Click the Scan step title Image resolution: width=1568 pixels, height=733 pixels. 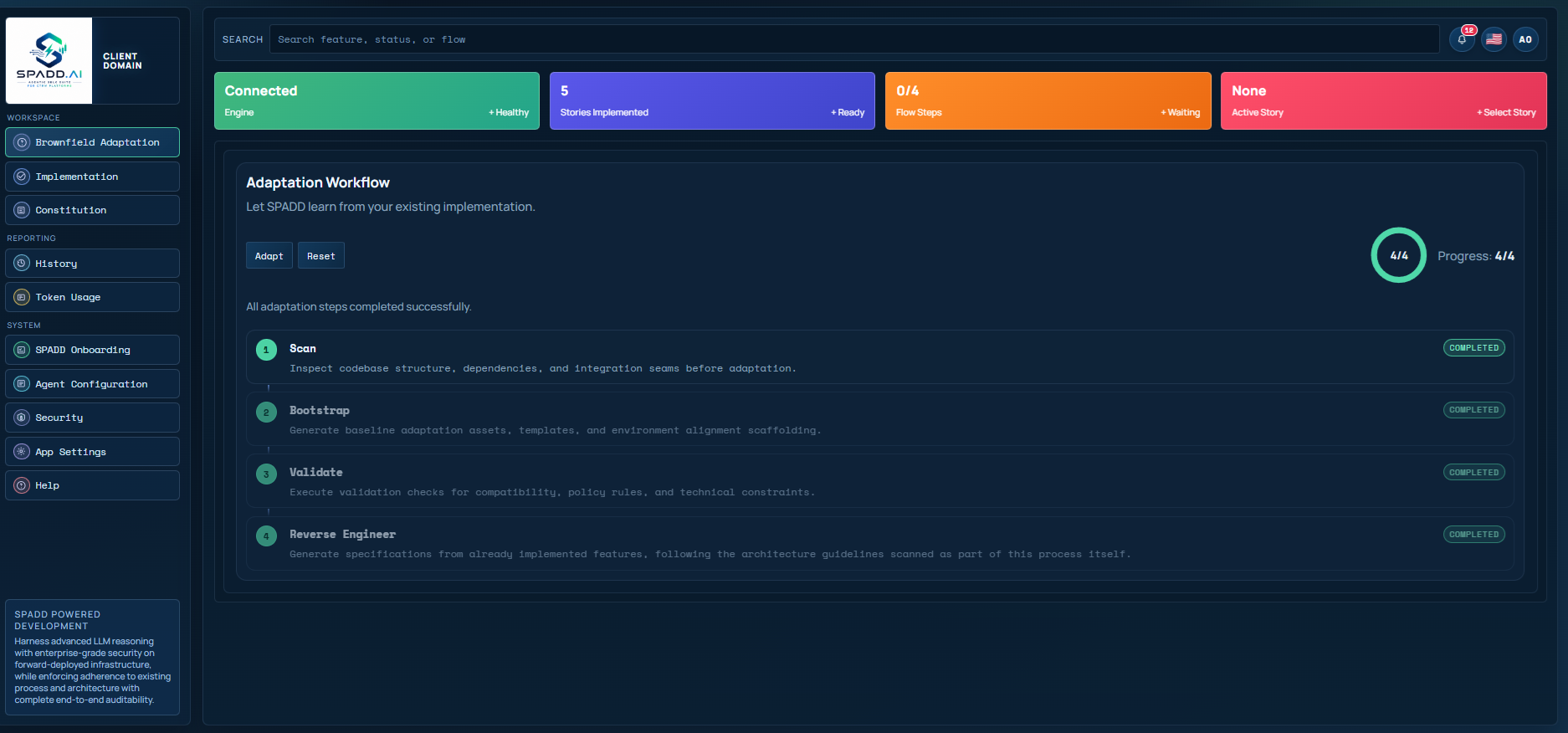[303, 348]
